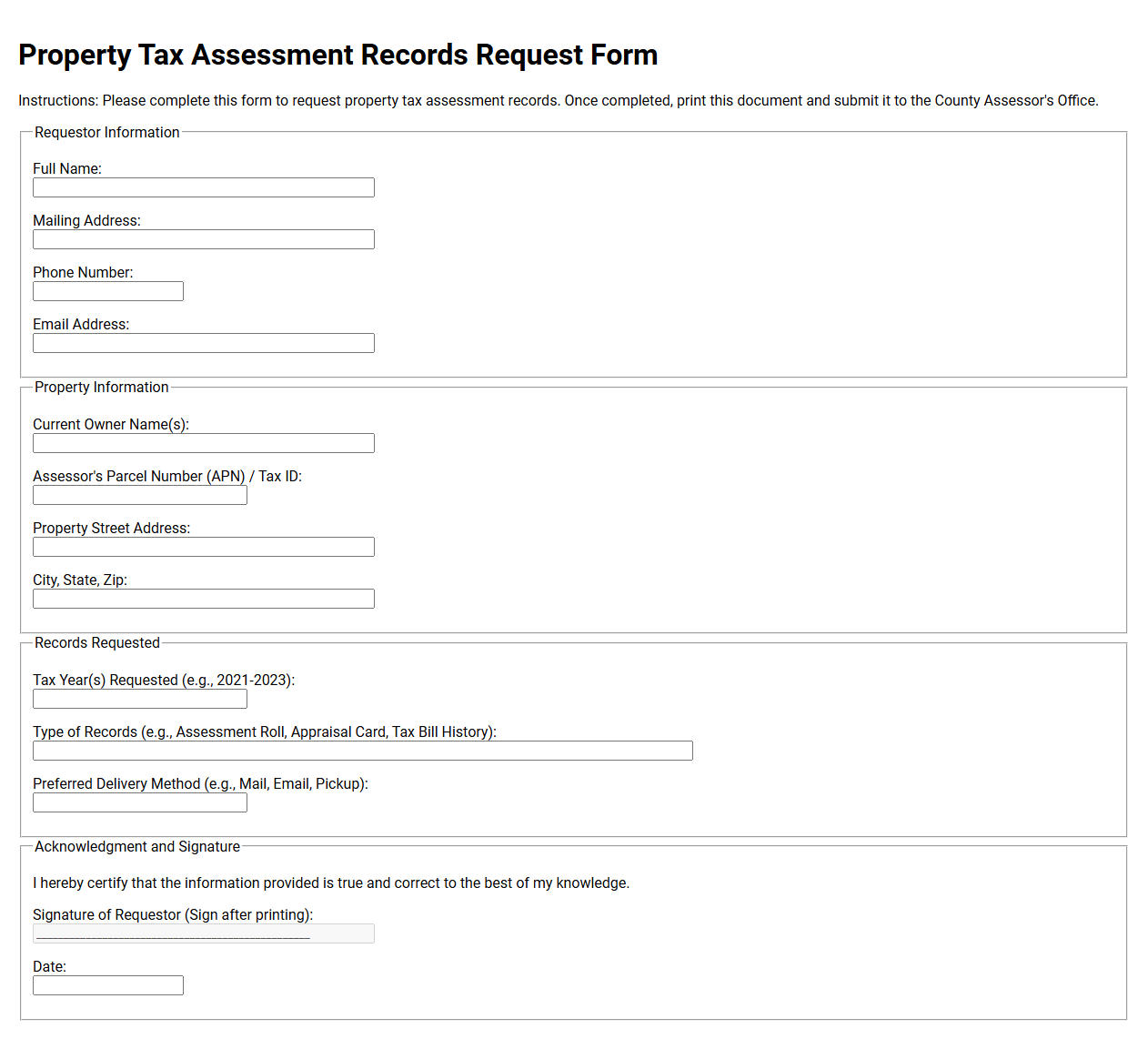Screen dimensions: 1148x1039
Task: Click the 'Current Owner Name(s):' label
Action: pyautogui.click(x=111, y=424)
